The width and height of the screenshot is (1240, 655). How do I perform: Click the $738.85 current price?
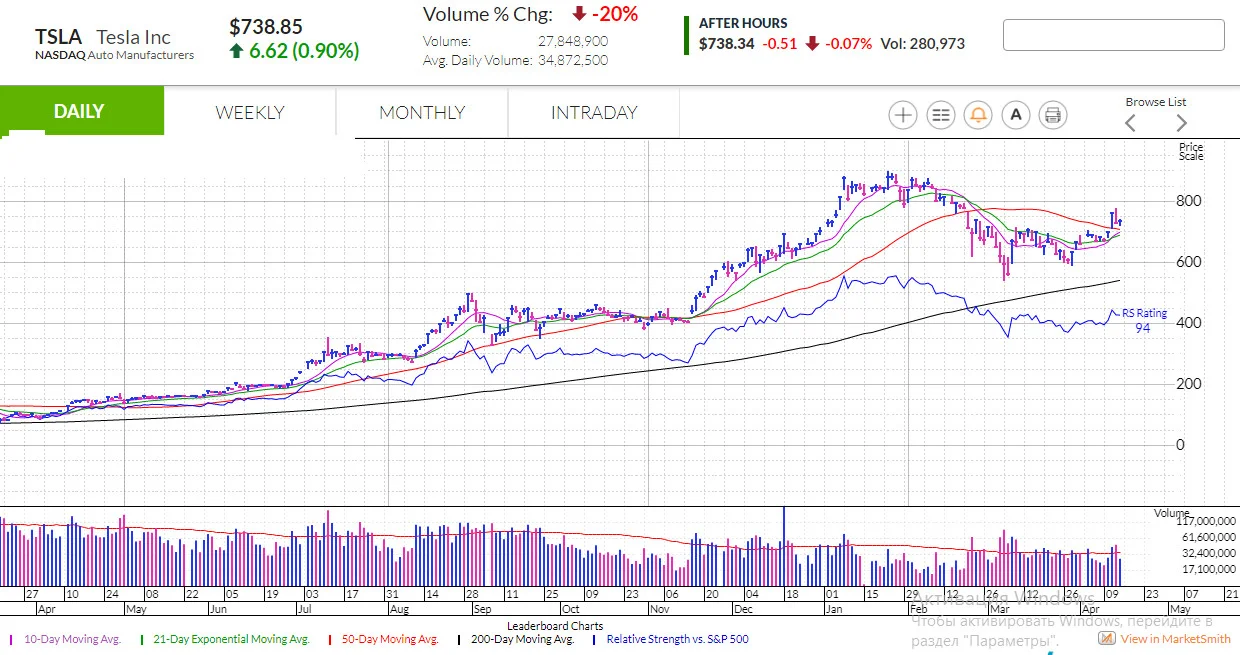pyautogui.click(x=266, y=27)
